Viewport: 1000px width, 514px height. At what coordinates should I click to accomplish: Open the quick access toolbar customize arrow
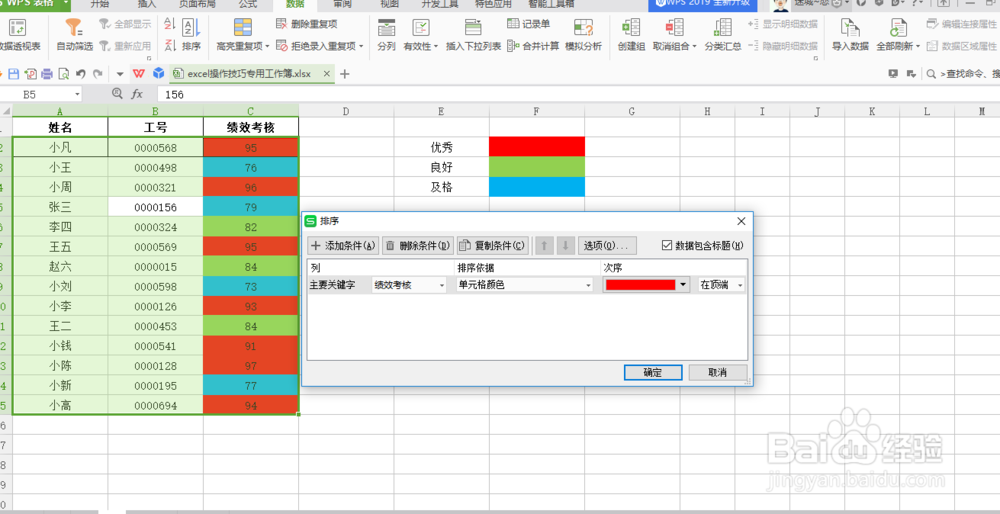(121, 74)
